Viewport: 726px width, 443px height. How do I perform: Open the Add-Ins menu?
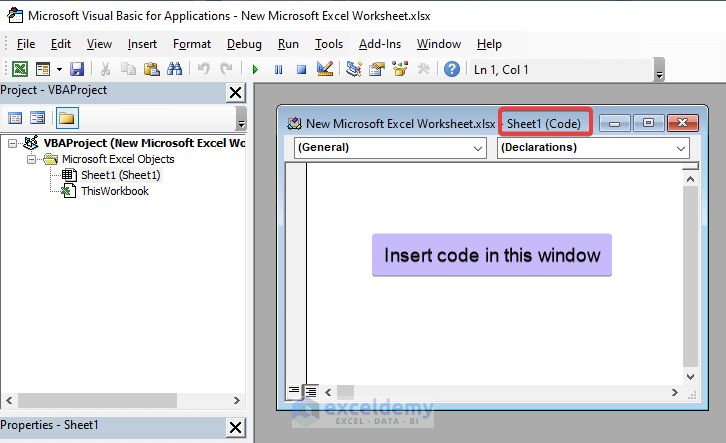coord(380,44)
